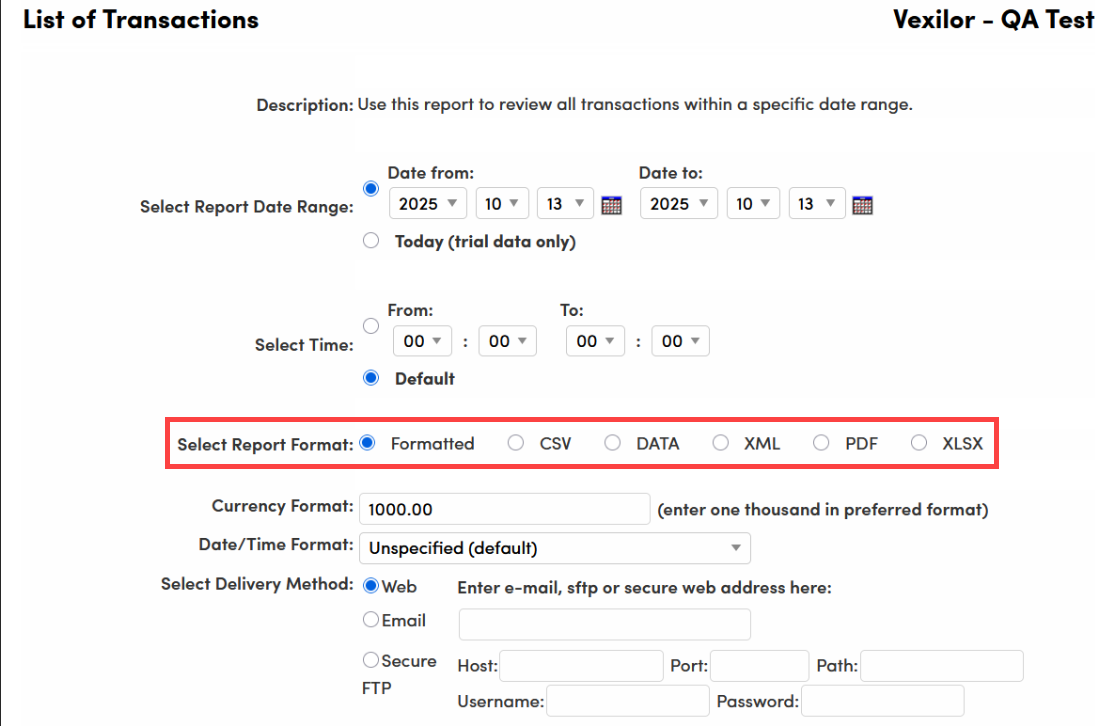The width and height of the screenshot is (1095, 726).
Task: Open the Date to calendar picker icon
Action: click(863, 205)
